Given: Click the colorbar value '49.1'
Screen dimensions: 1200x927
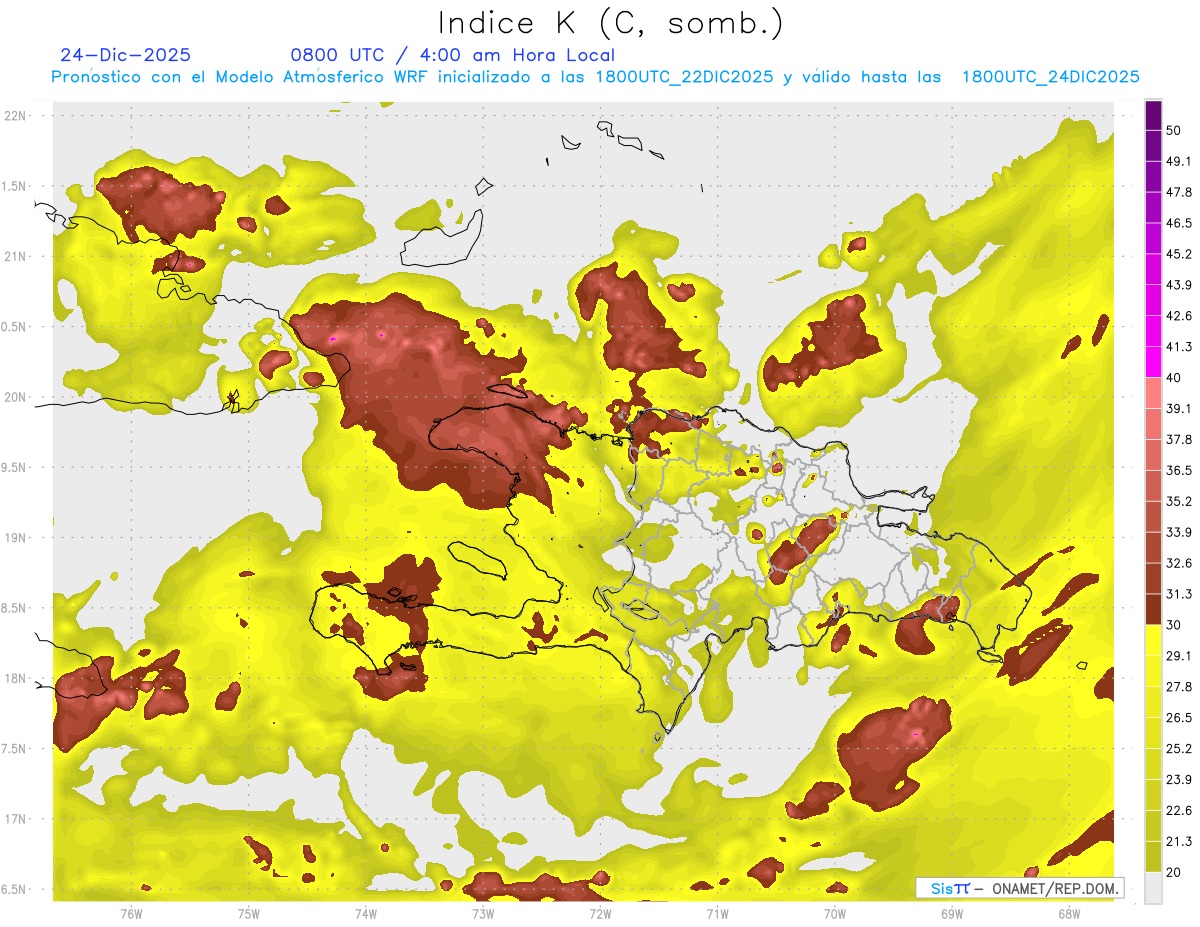Looking at the screenshot, I should [1179, 161].
